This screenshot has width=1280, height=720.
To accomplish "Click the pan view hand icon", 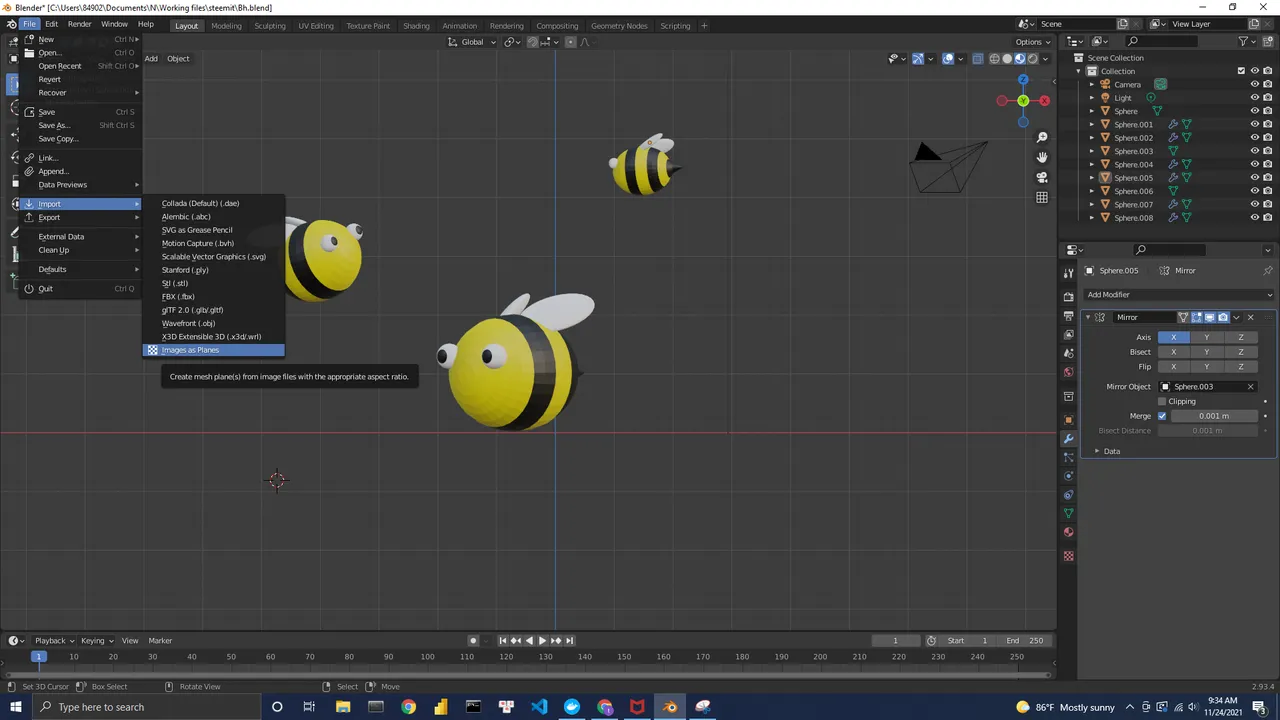I will click(1042, 157).
